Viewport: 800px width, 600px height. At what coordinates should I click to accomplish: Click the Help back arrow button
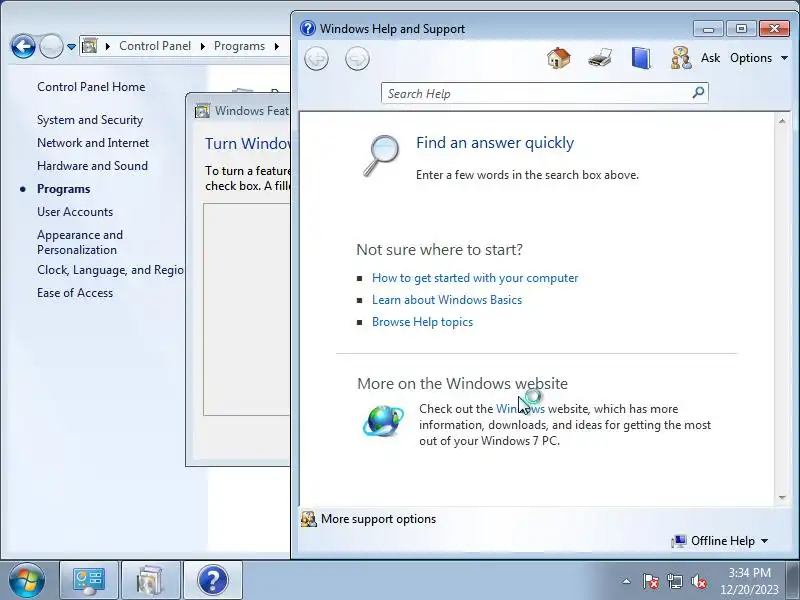pyautogui.click(x=316, y=59)
